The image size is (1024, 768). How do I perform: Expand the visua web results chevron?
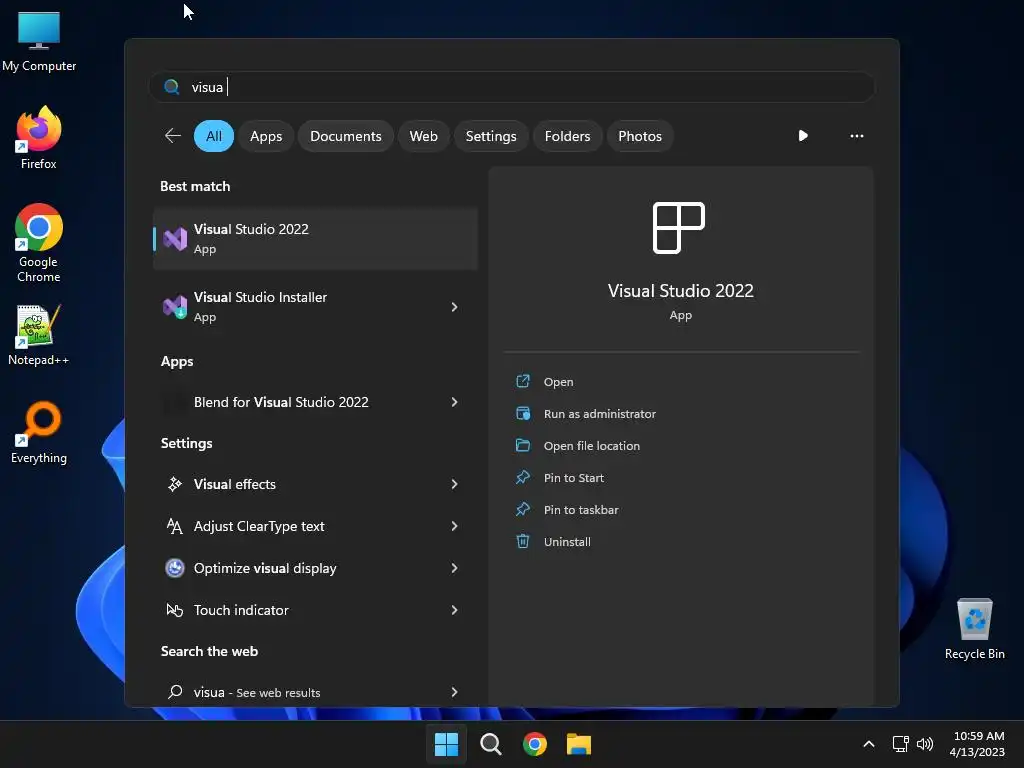click(455, 692)
